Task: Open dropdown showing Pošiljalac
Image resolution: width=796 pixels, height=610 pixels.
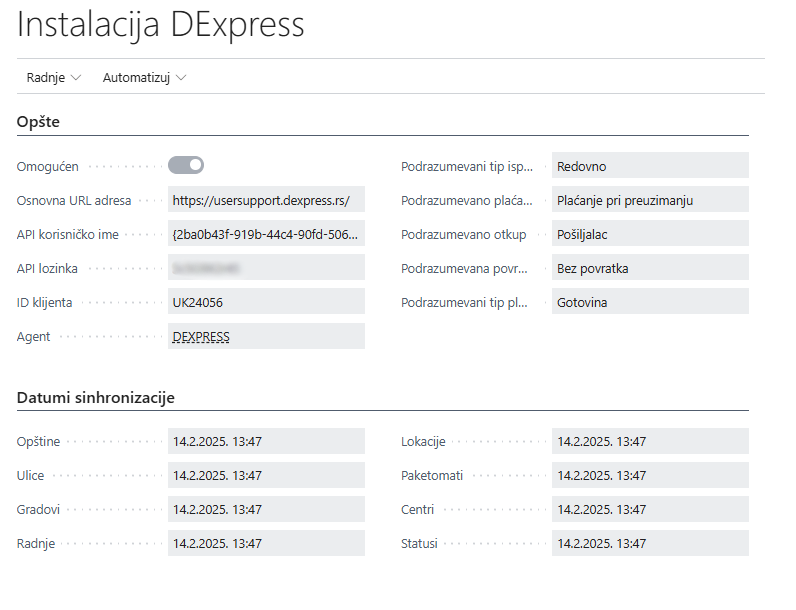Action: [650, 234]
